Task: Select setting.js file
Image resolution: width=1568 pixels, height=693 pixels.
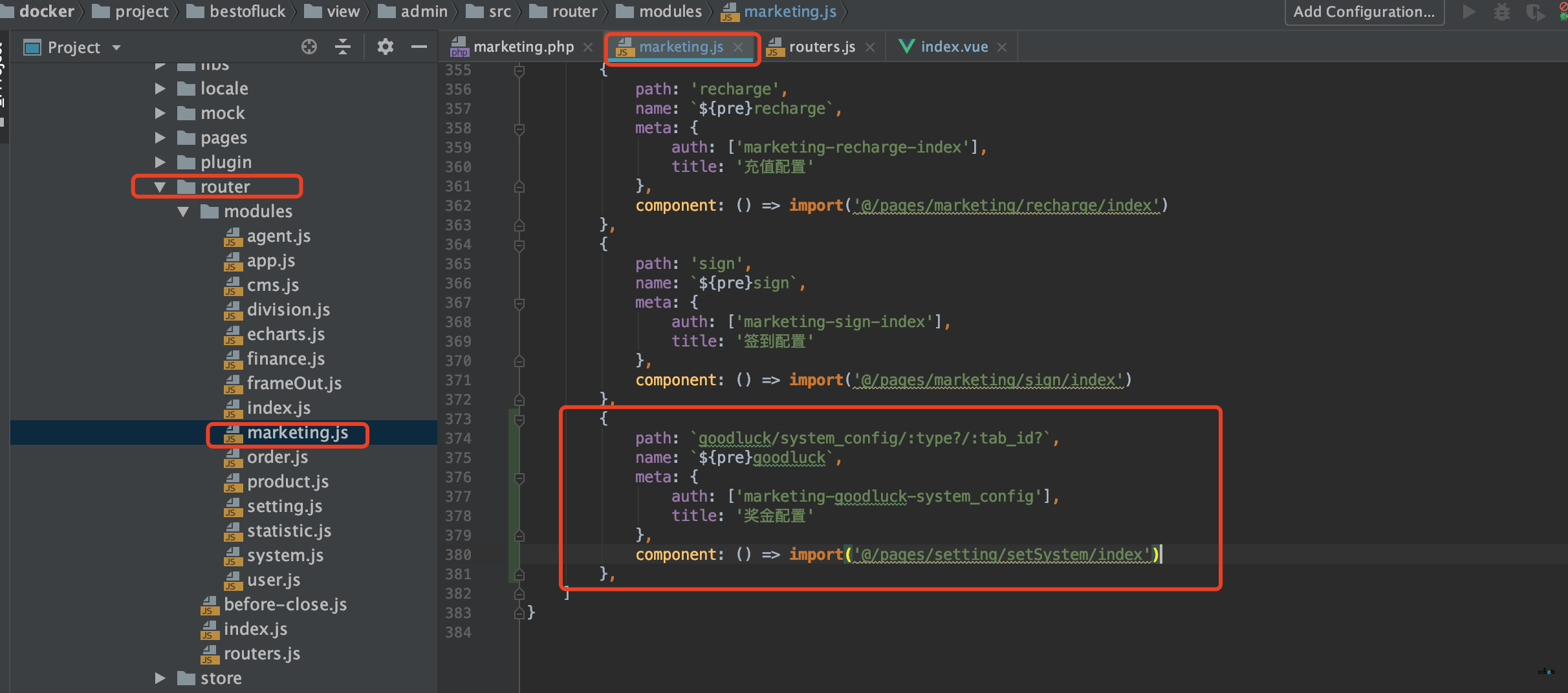Action: pyautogui.click(x=273, y=506)
